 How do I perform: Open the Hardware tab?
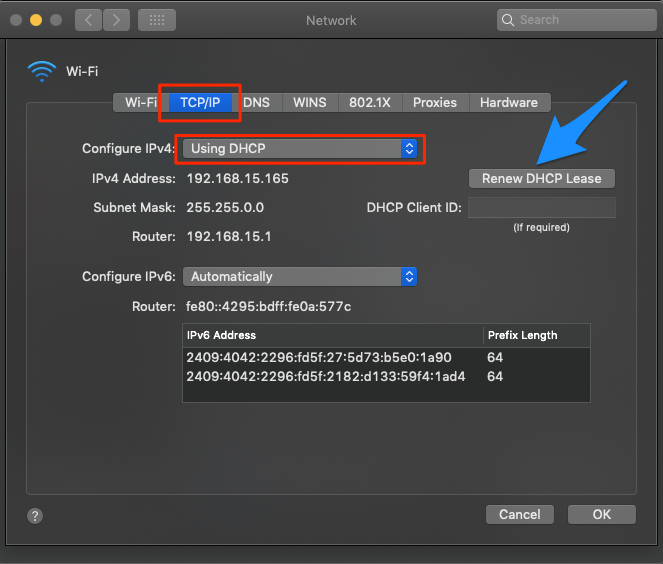pos(509,103)
